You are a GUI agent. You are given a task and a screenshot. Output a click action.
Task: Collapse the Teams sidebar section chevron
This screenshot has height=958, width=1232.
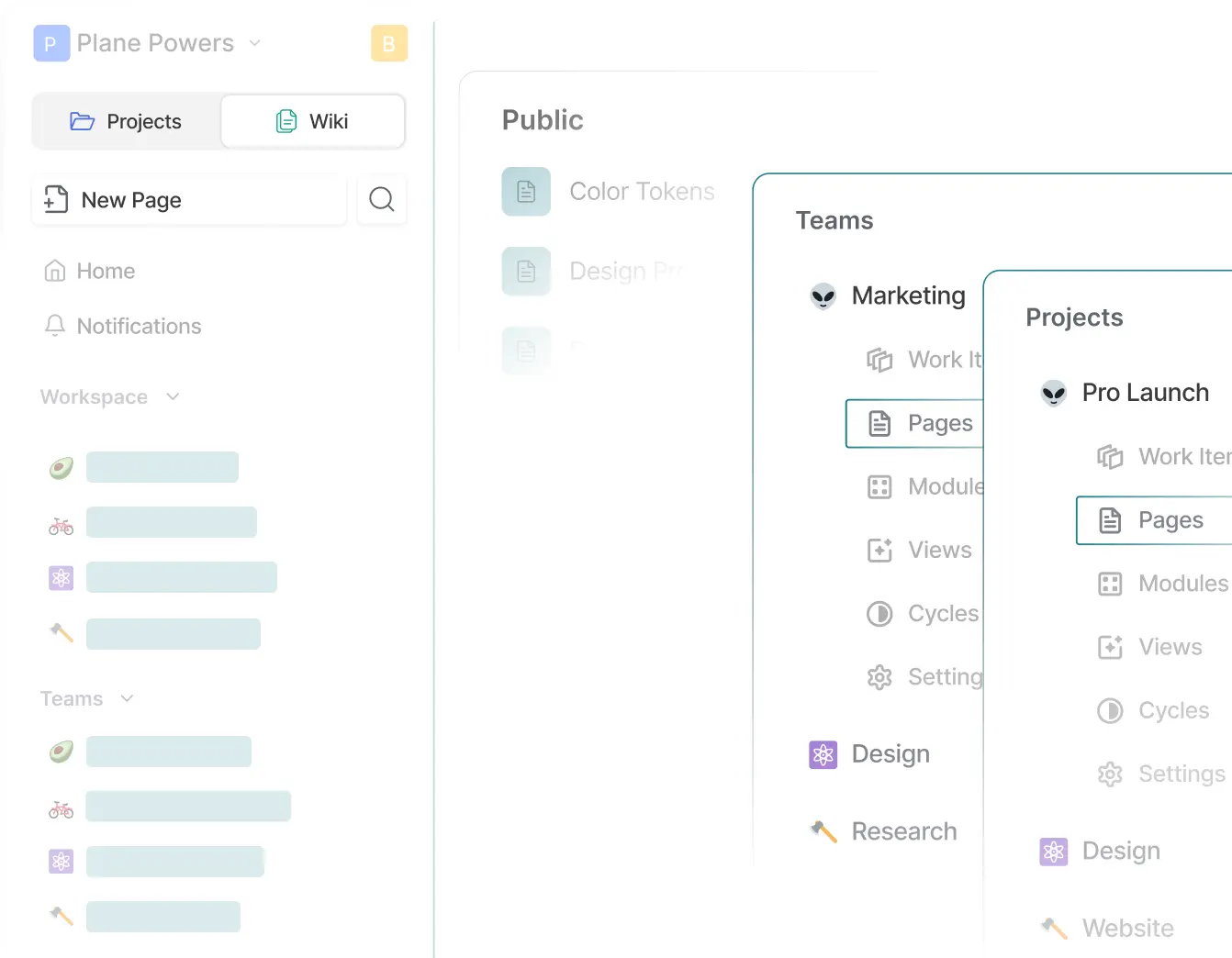click(x=128, y=698)
